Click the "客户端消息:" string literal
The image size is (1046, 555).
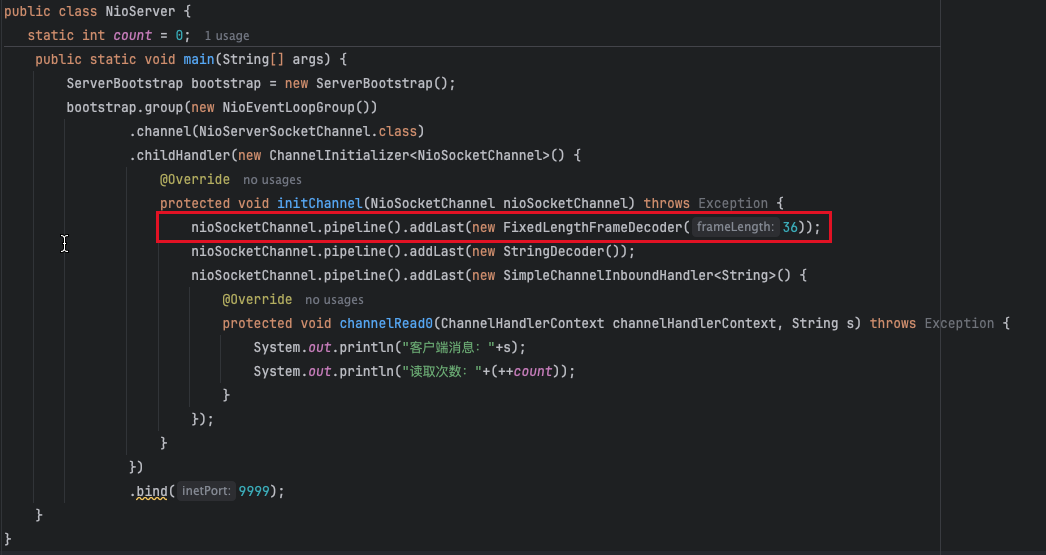[x=447, y=348]
